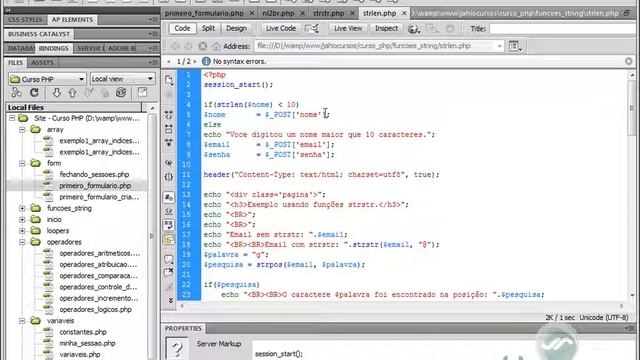640x360 pixels.
Task: Remove Comment icon in coding toolbar
Action: [x=169, y=273]
